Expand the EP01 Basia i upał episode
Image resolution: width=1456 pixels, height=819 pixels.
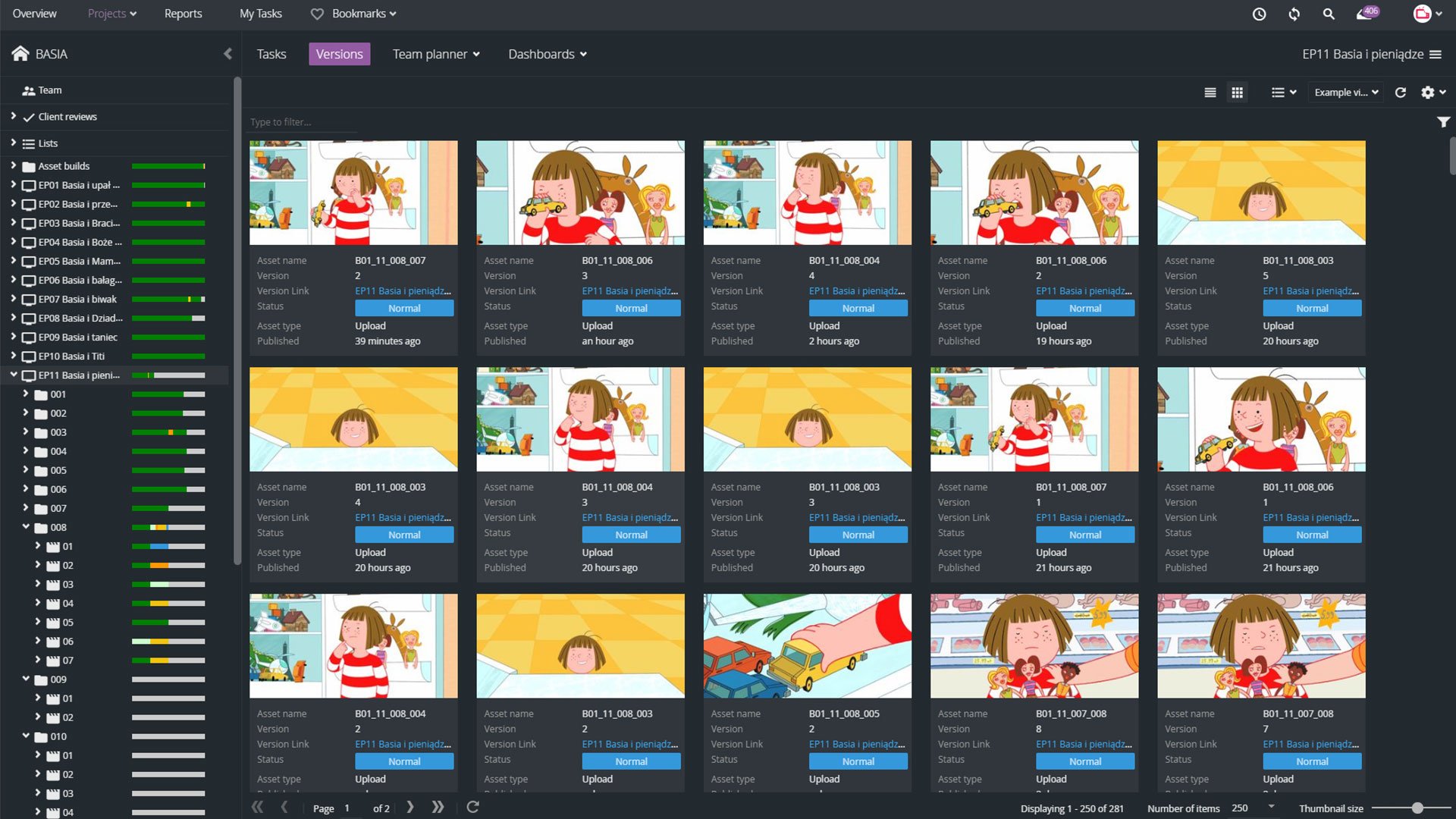(x=13, y=184)
